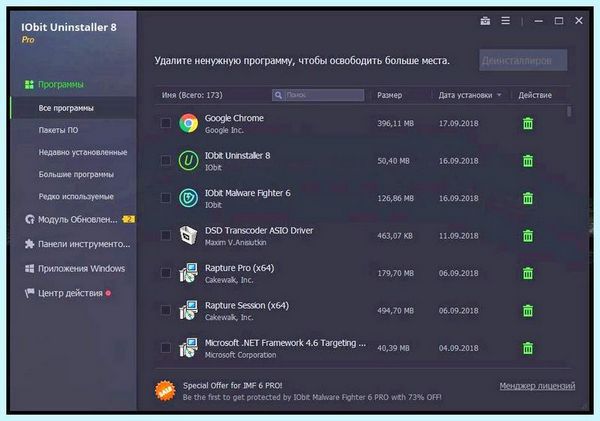
Task: Select the Rapture Session (x64) checkbox
Action: coord(166,310)
